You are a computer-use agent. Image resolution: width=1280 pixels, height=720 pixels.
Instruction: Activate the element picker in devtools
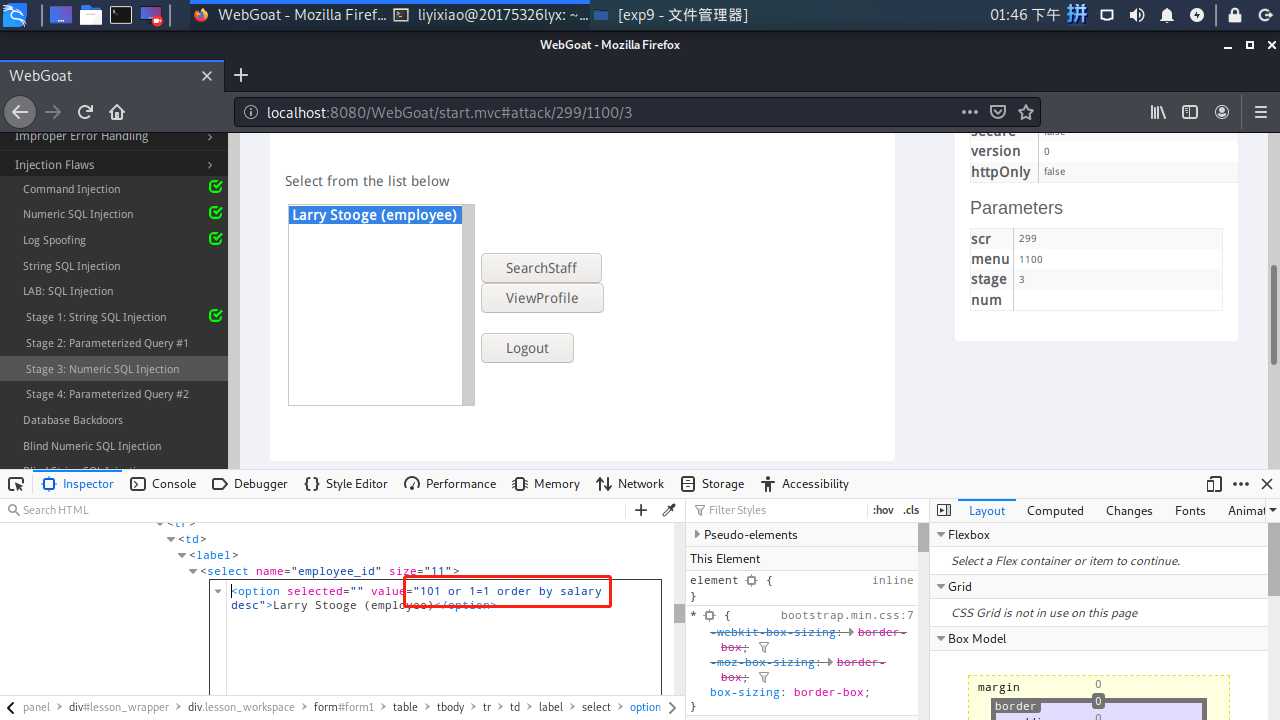16,484
